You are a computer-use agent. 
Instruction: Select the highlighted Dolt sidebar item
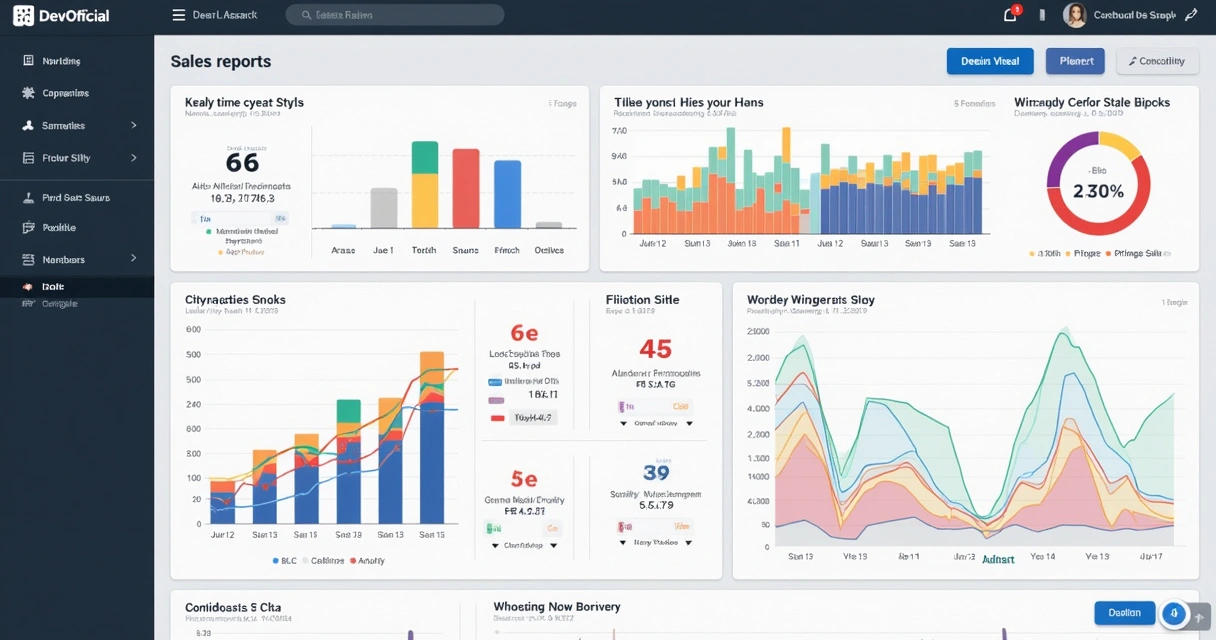click(x=77, y=287)
